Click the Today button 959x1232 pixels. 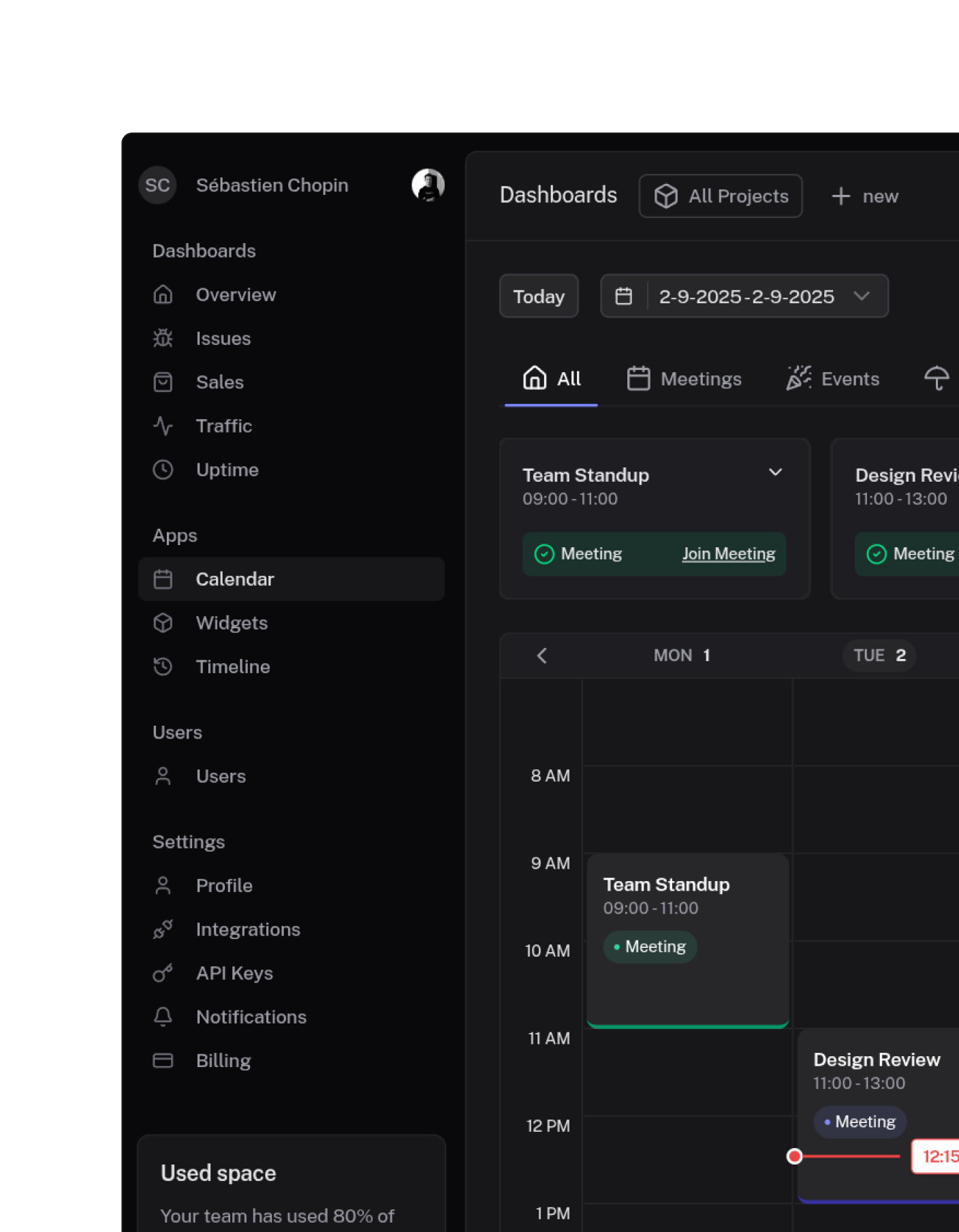538,296
